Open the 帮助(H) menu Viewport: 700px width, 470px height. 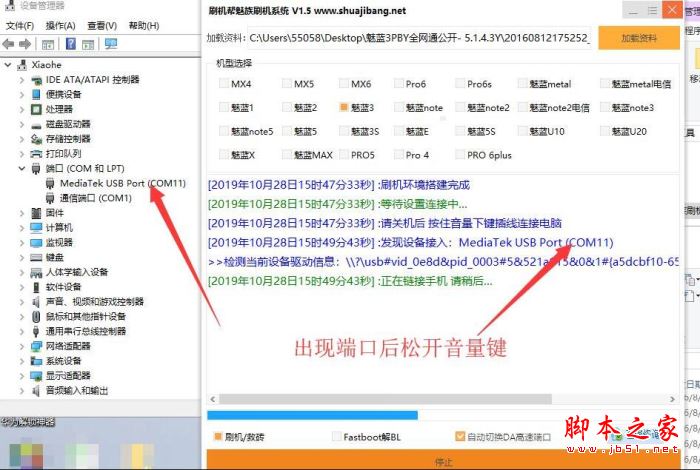144,26
